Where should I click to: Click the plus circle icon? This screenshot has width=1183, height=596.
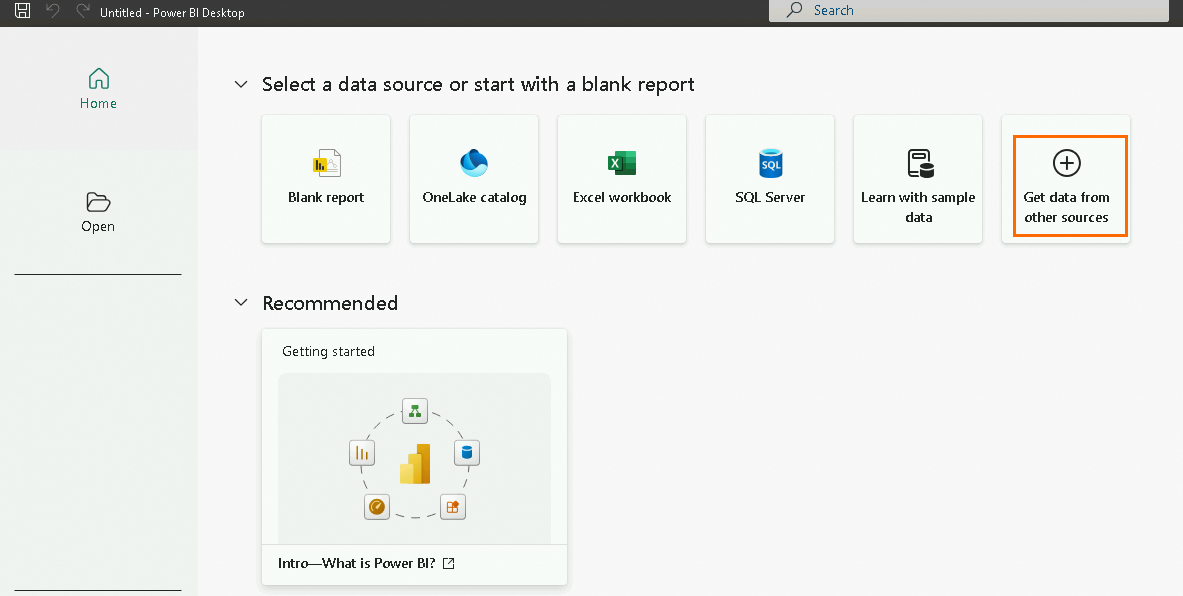(1066, 163)
